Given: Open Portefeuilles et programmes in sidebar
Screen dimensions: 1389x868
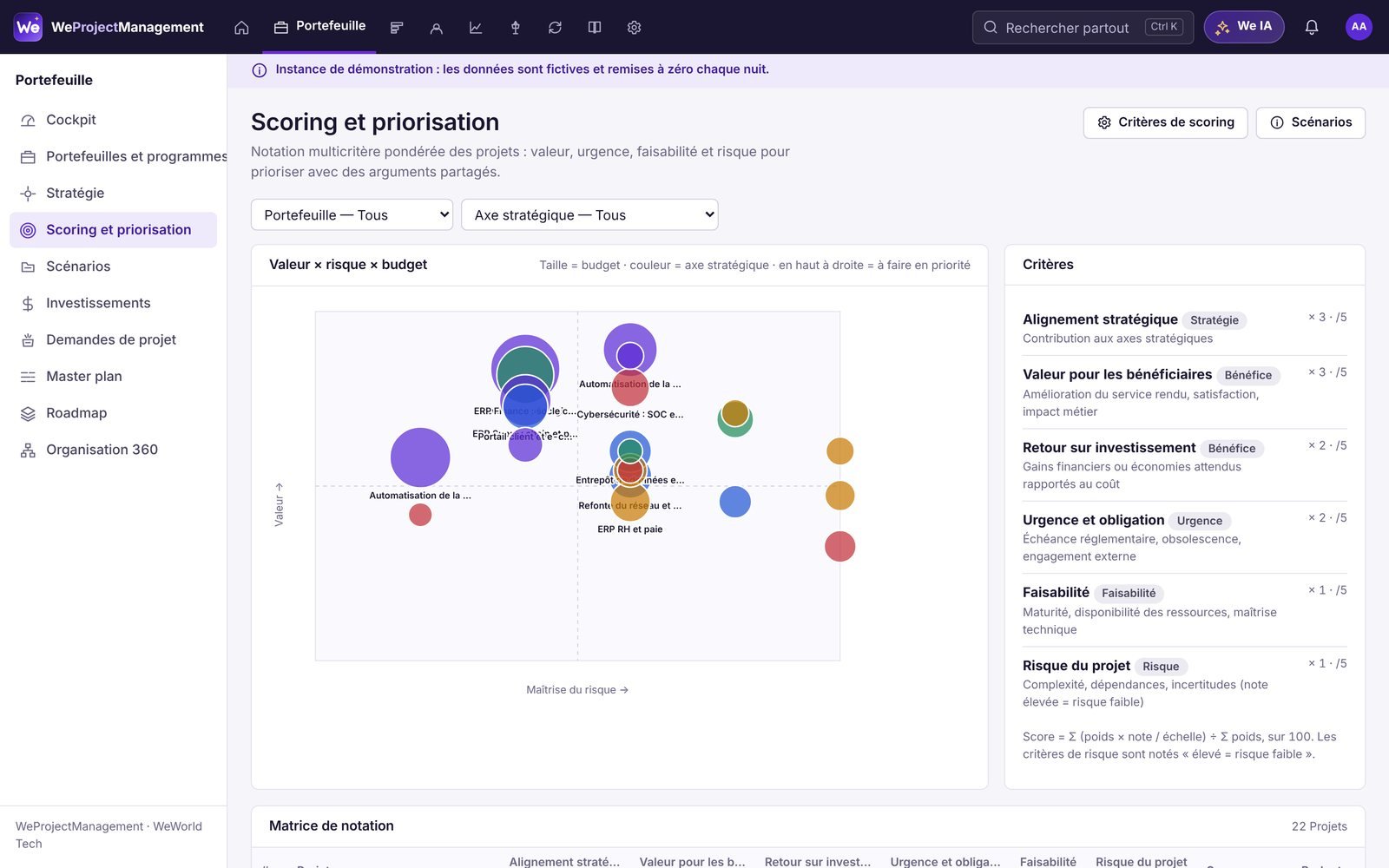Looking at the screenshot, I should click(113, 156).
